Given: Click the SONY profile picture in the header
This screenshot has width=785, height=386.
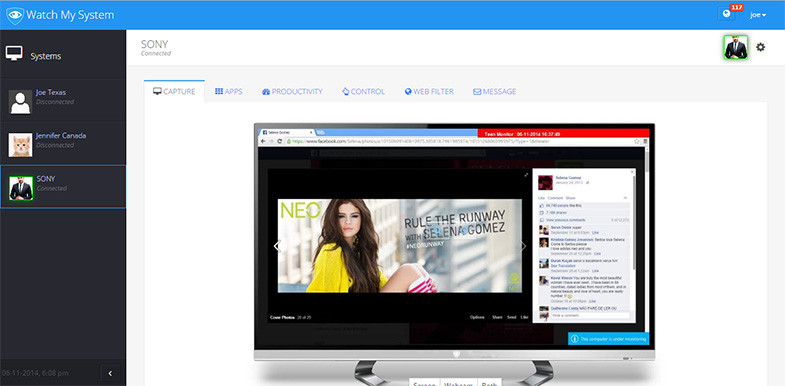Looking at the screenshot, I should 735,48.
